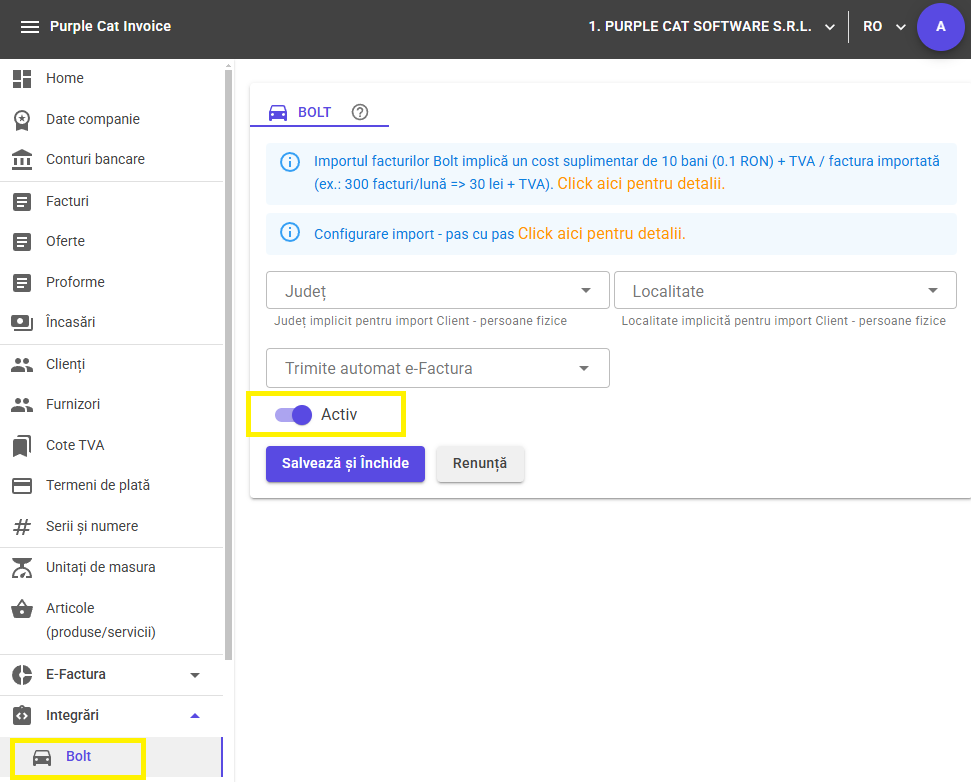This screenshot has width=971, height=782.
Task: Open Conturi bancare bank icon
Action: coord(22,160)
